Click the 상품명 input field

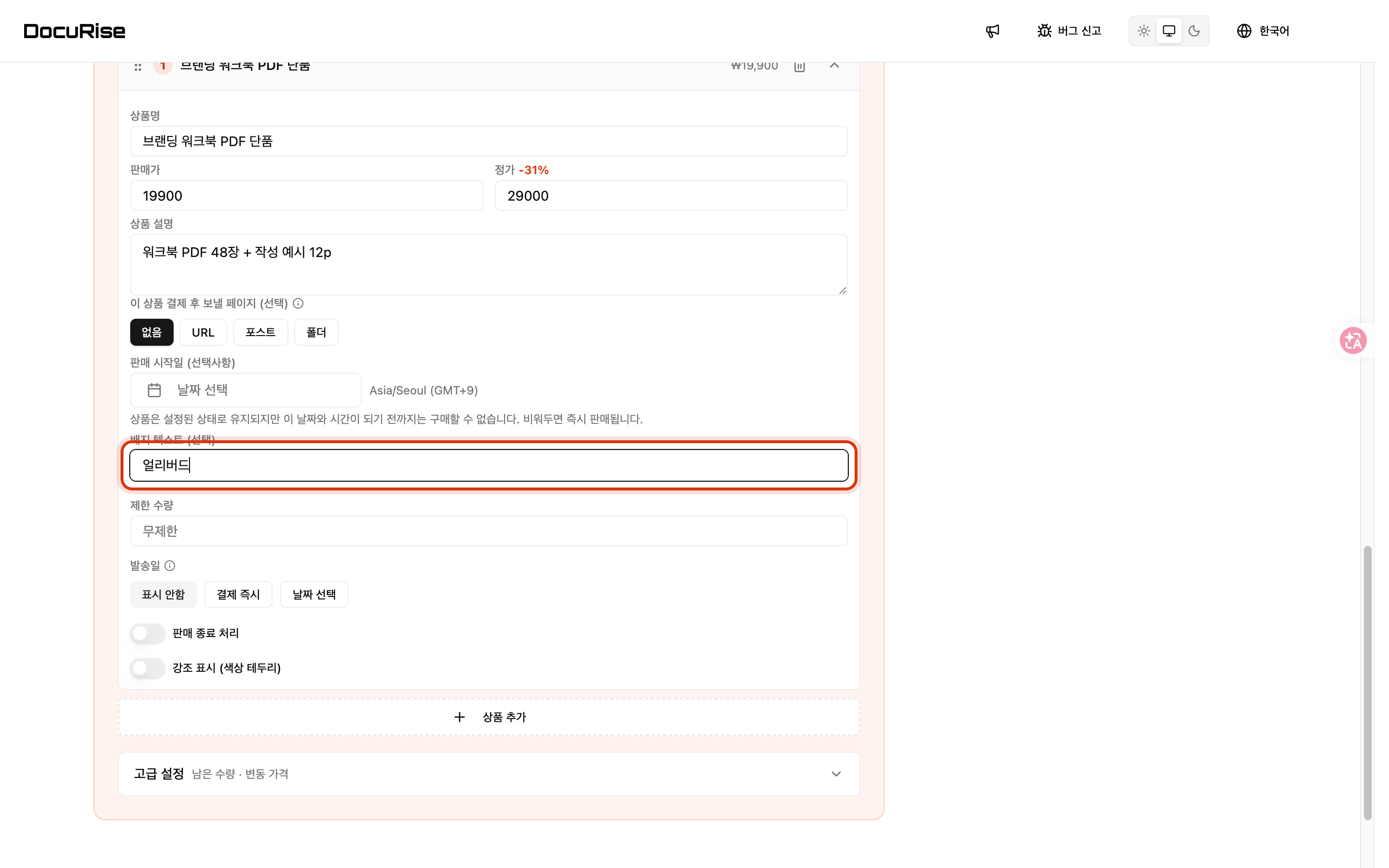point(489,141)
